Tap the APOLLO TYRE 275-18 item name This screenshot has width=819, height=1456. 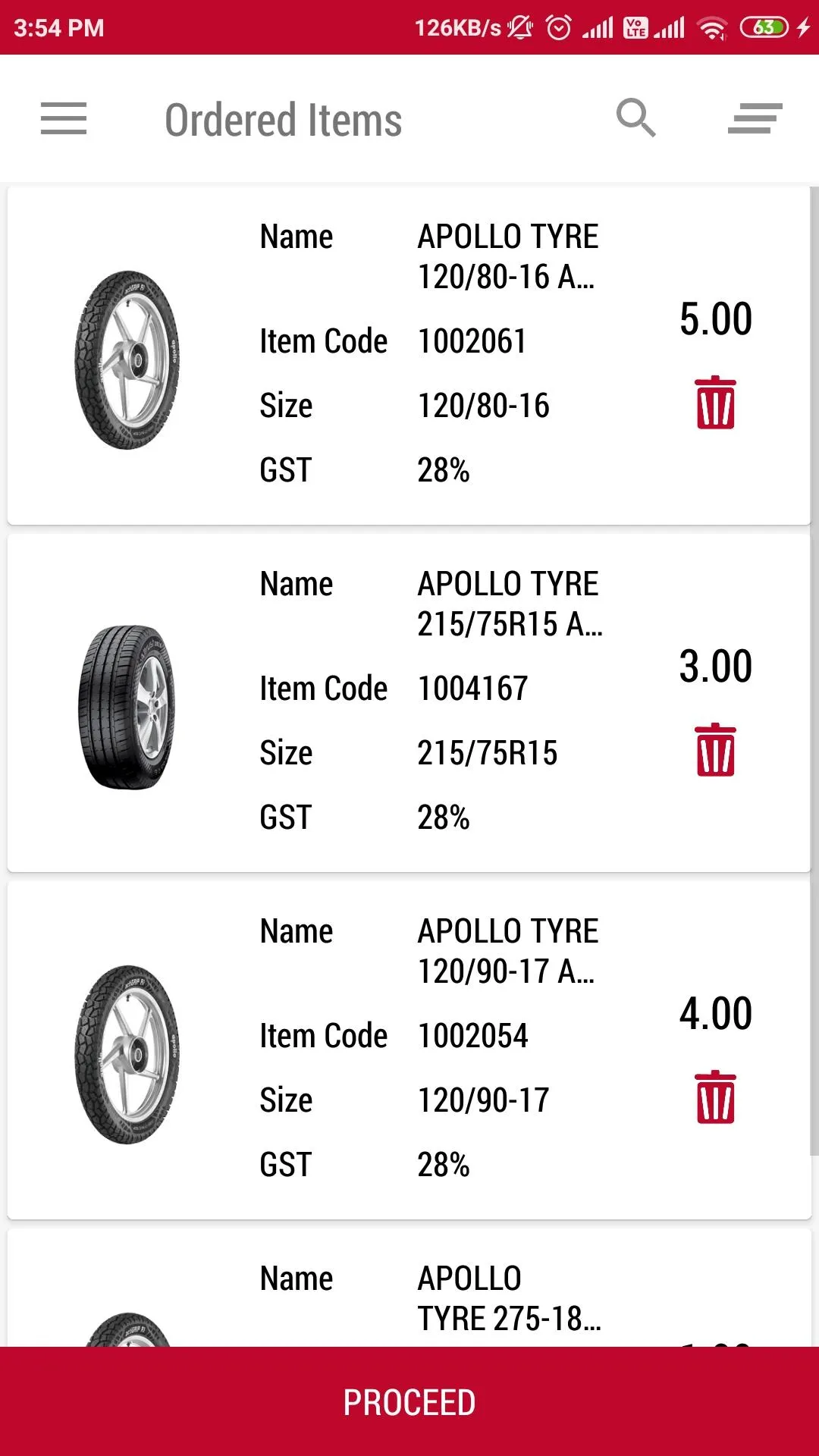[x=509, y=1298]
